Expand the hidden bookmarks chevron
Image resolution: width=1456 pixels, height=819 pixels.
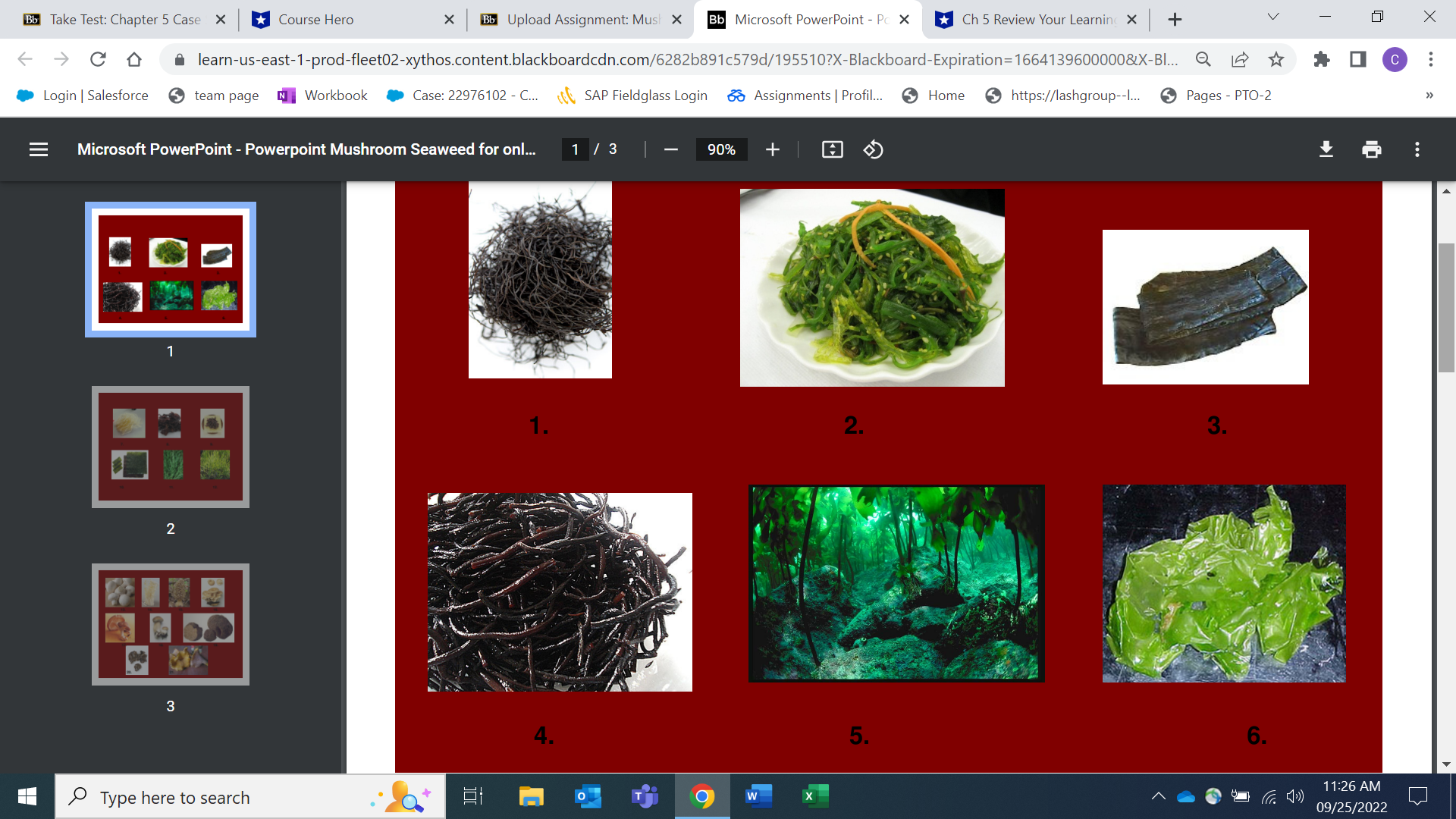(1429, 96)
